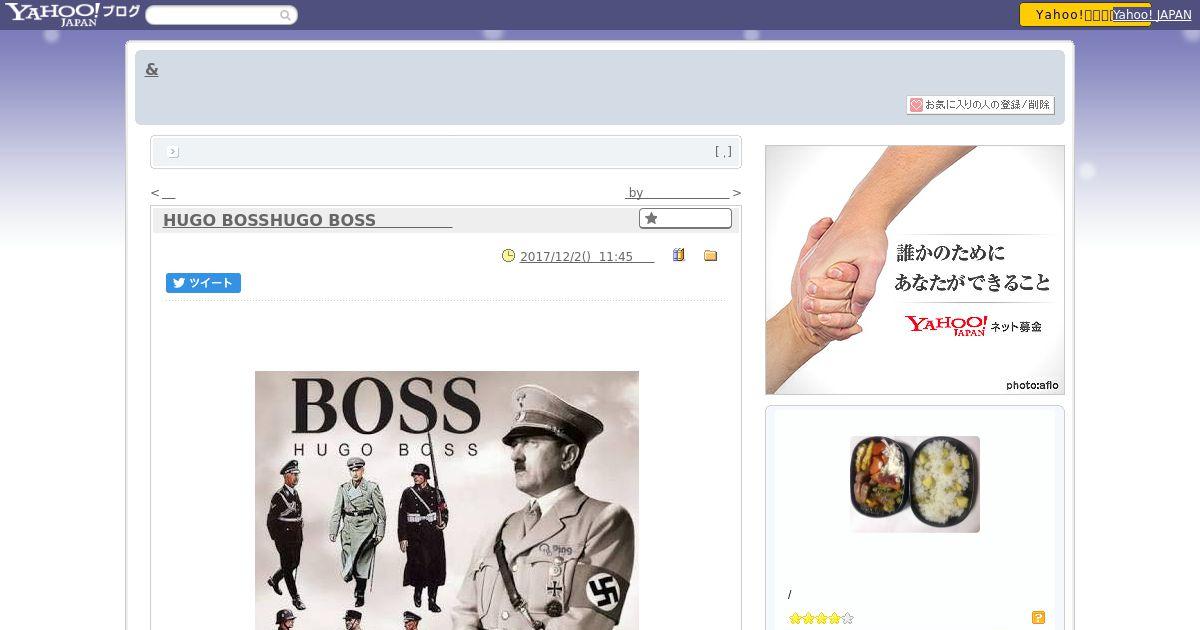
Task: Click the orange question mark help icon
Action: [1038, 618]
